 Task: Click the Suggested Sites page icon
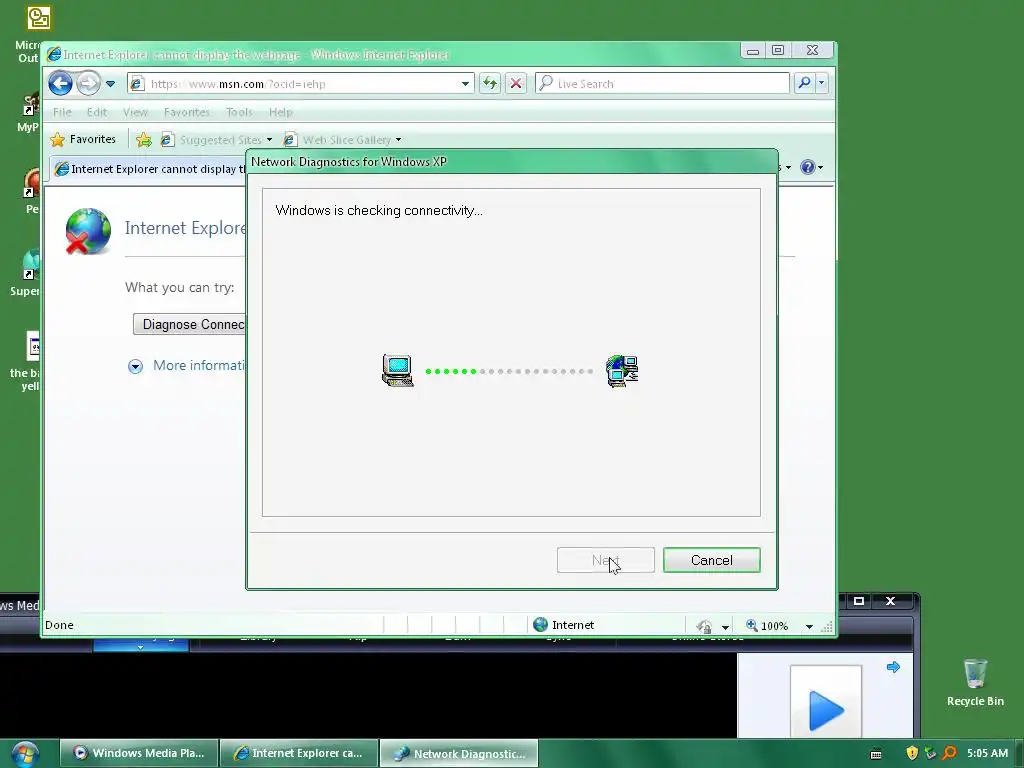click(x=167, y=140)
